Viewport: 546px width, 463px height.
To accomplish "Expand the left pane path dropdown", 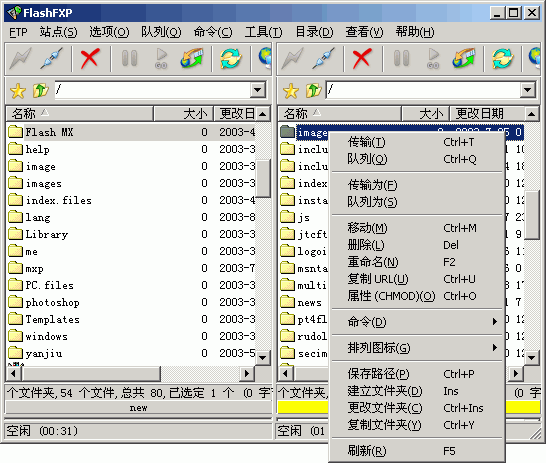I will (258, 90).
